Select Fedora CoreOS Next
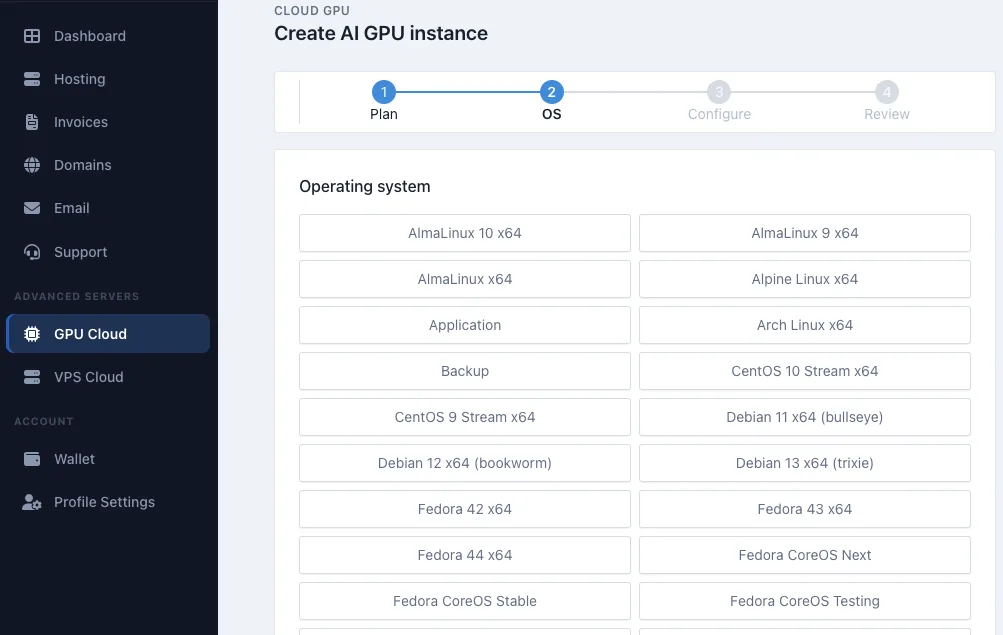 [x=805, y=555]
